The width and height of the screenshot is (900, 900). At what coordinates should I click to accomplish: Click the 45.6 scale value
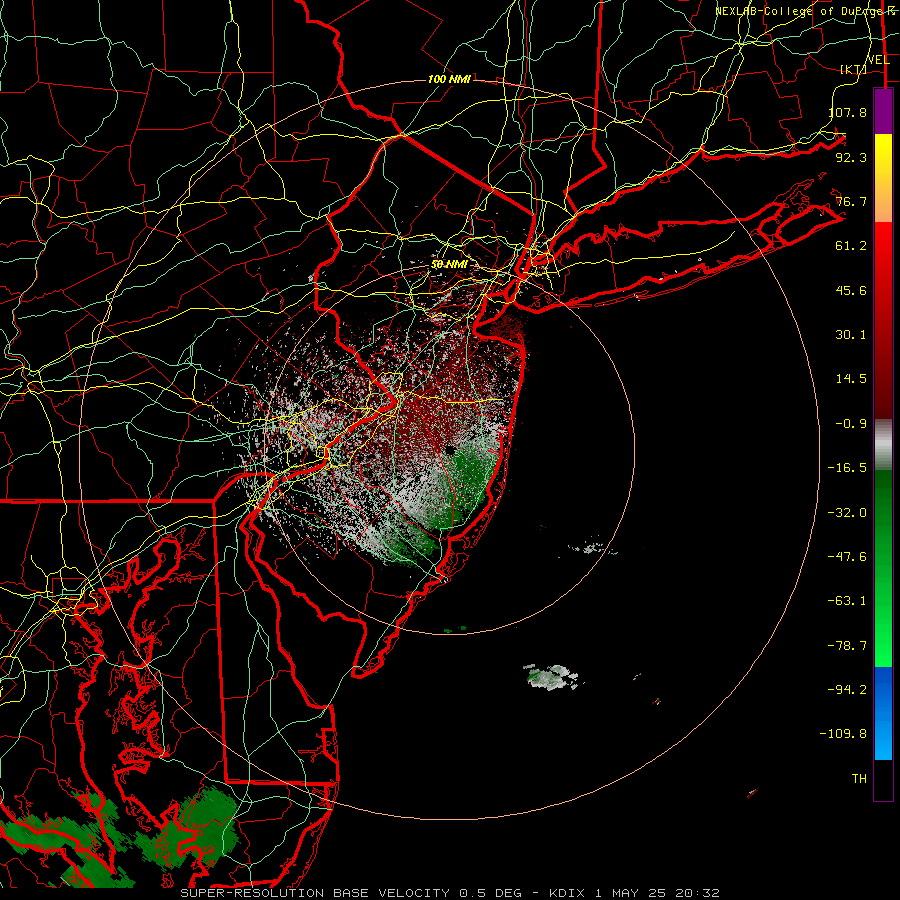[851, 290]
